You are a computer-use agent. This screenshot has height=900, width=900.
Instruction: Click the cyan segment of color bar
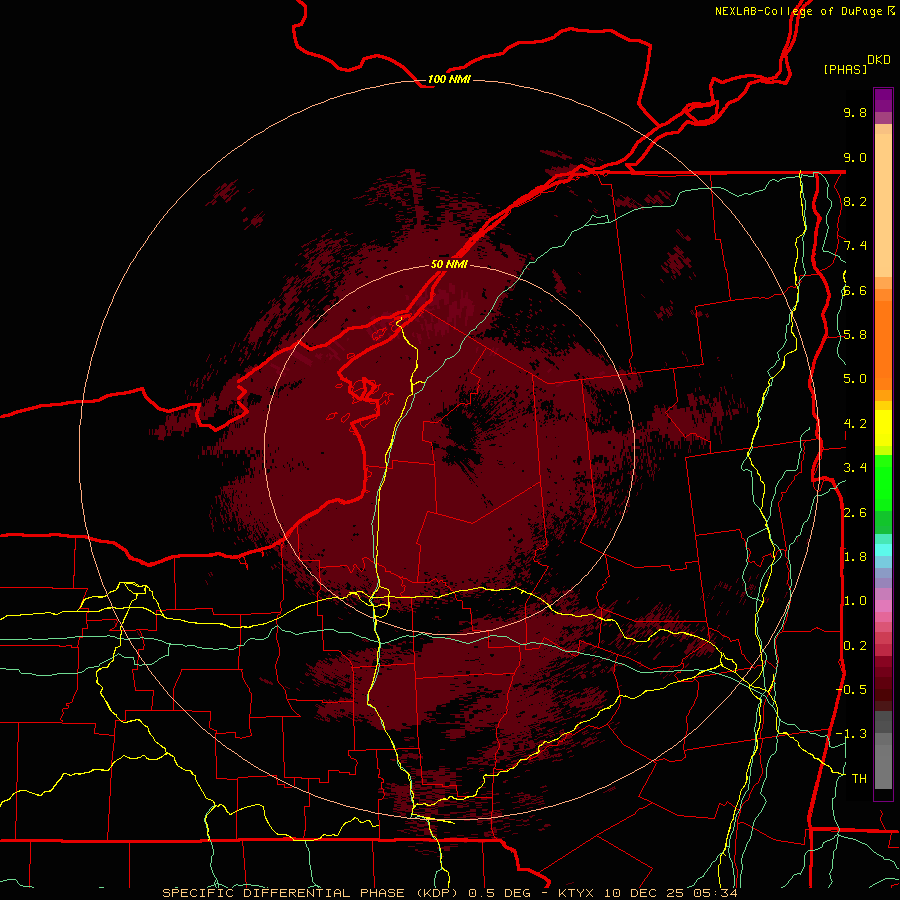(883, 550)
